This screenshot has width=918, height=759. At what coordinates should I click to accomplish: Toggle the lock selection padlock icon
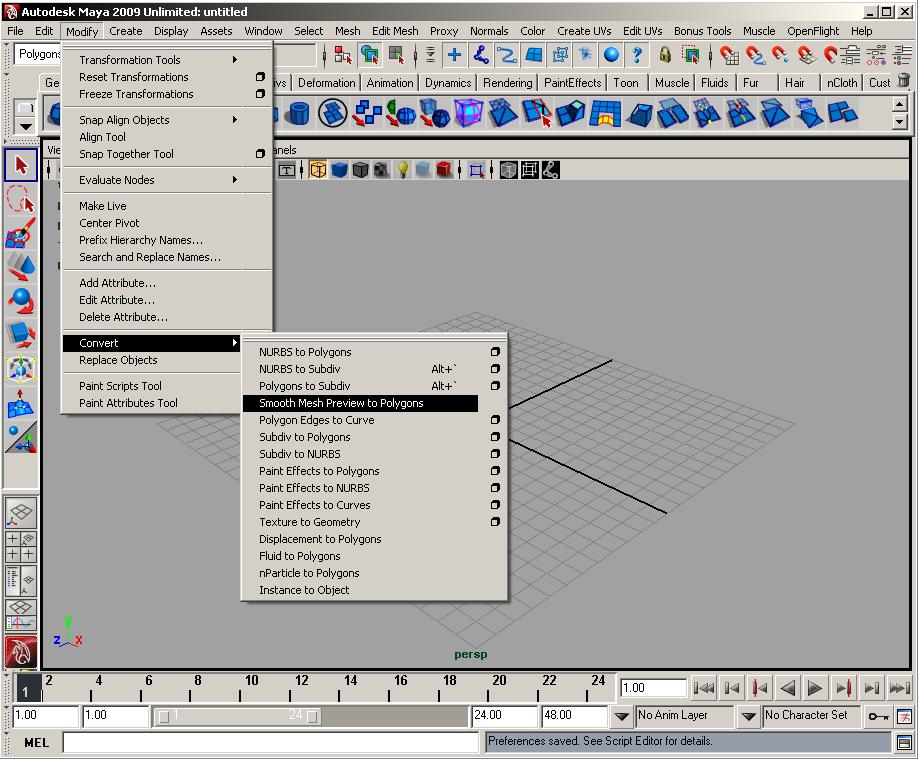pos(664,55)
